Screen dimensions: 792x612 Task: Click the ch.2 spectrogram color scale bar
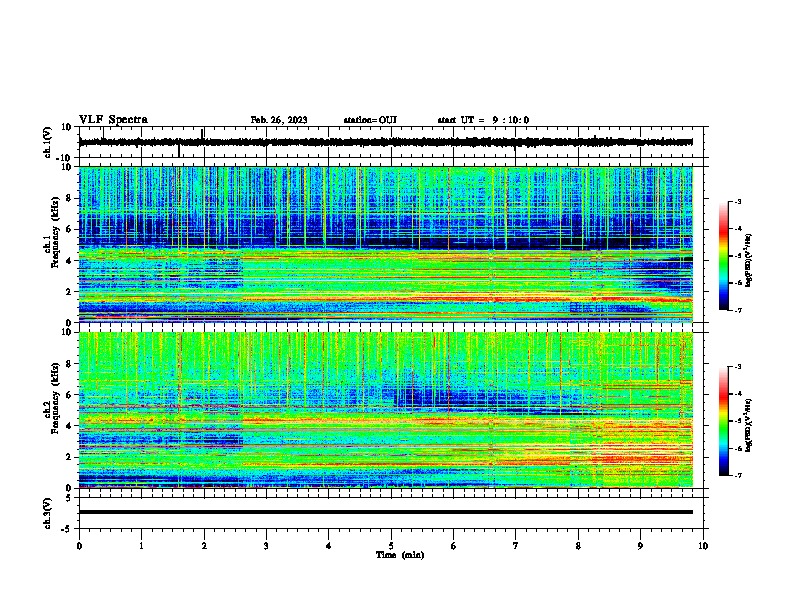coord(724,421)
